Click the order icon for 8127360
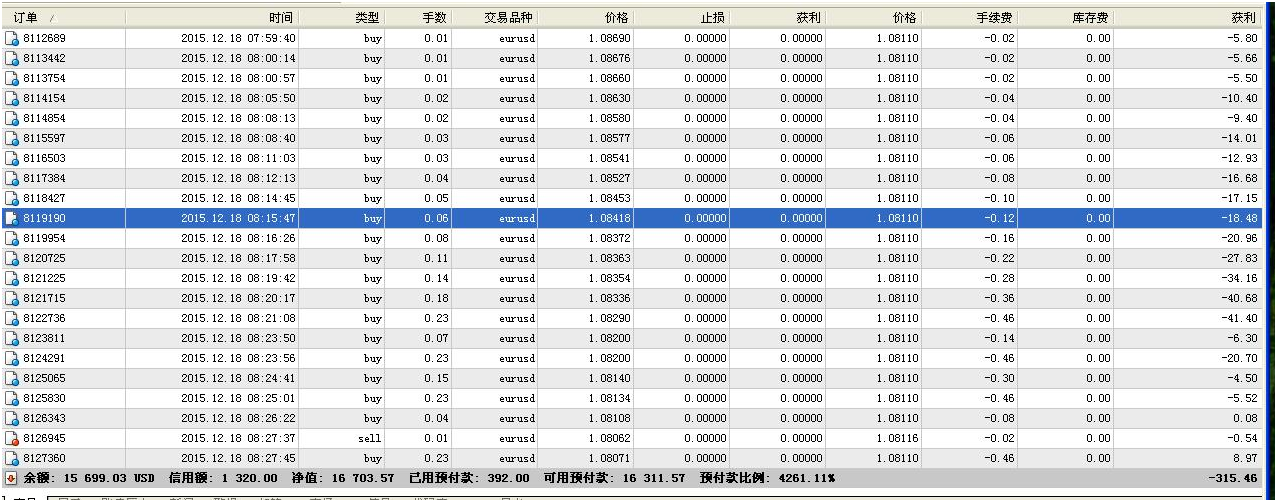 tap(12, 458)
